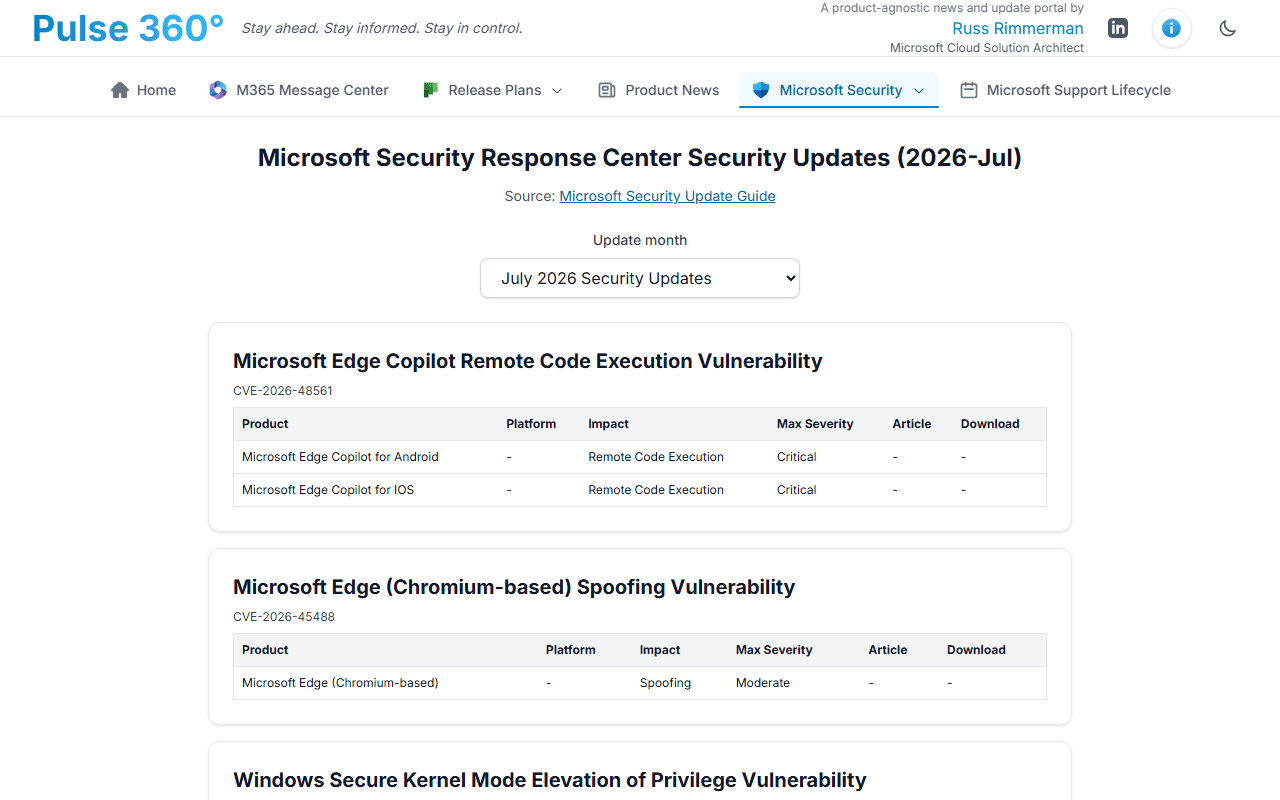The image size is (1280, 800).
Task: Click the Stay ahead tagline text
Action: pyautogui.click(x=382, y=28)
